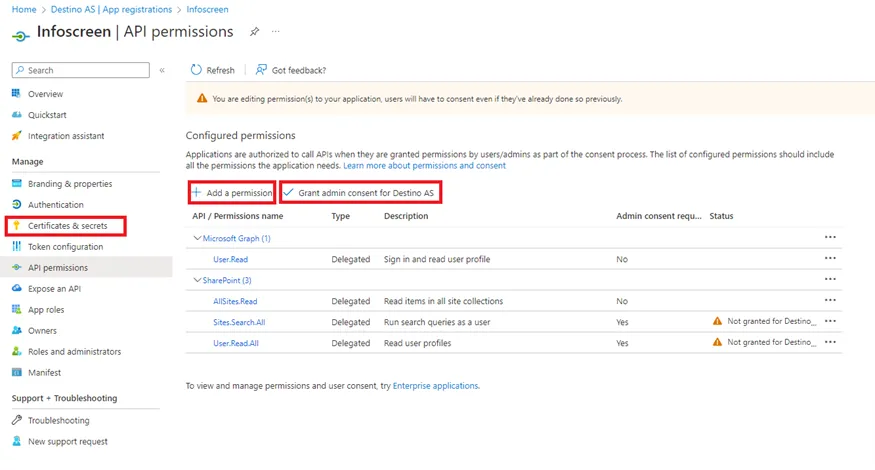Open the ellipsis menu for the SharePoint row
Image resolution: width=875 pixels, height=470 pixels.
tap(830, 279)
